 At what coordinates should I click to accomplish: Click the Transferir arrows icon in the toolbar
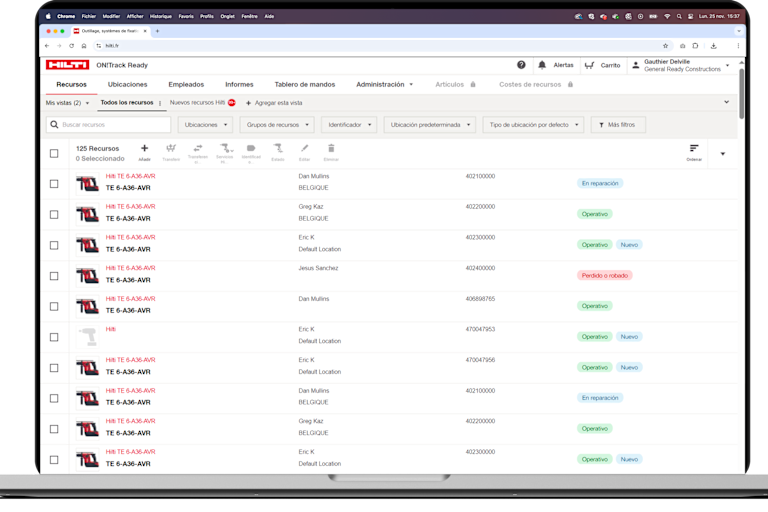pyautogui.click(x=198, y=149)
